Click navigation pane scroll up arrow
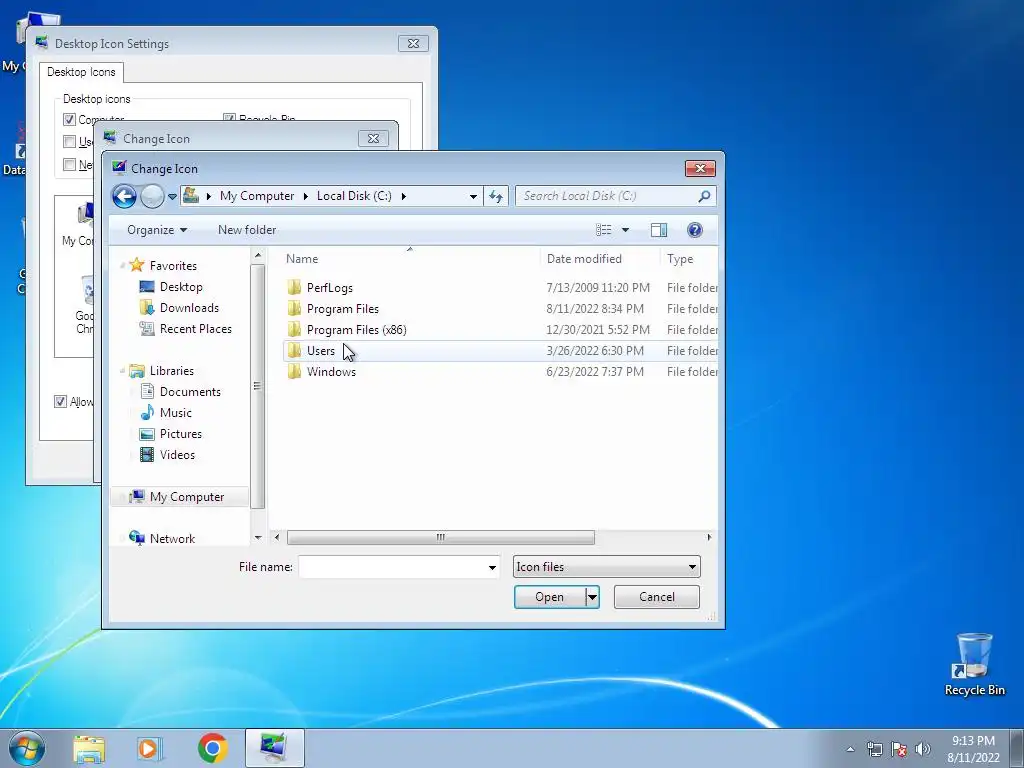This screenshot has height=768, width=1024. coord(258,255)
